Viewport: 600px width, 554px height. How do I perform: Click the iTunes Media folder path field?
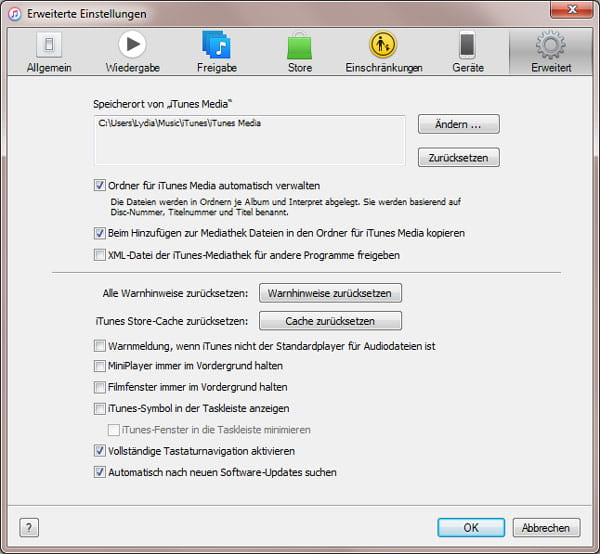249,140
